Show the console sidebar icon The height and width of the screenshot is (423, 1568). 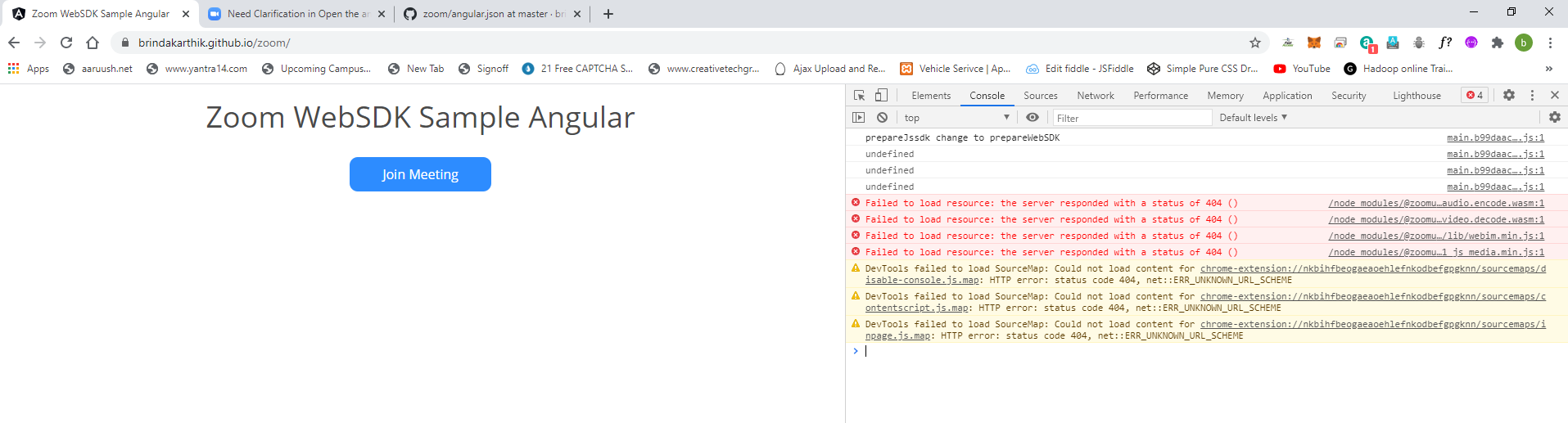[858, 118]
